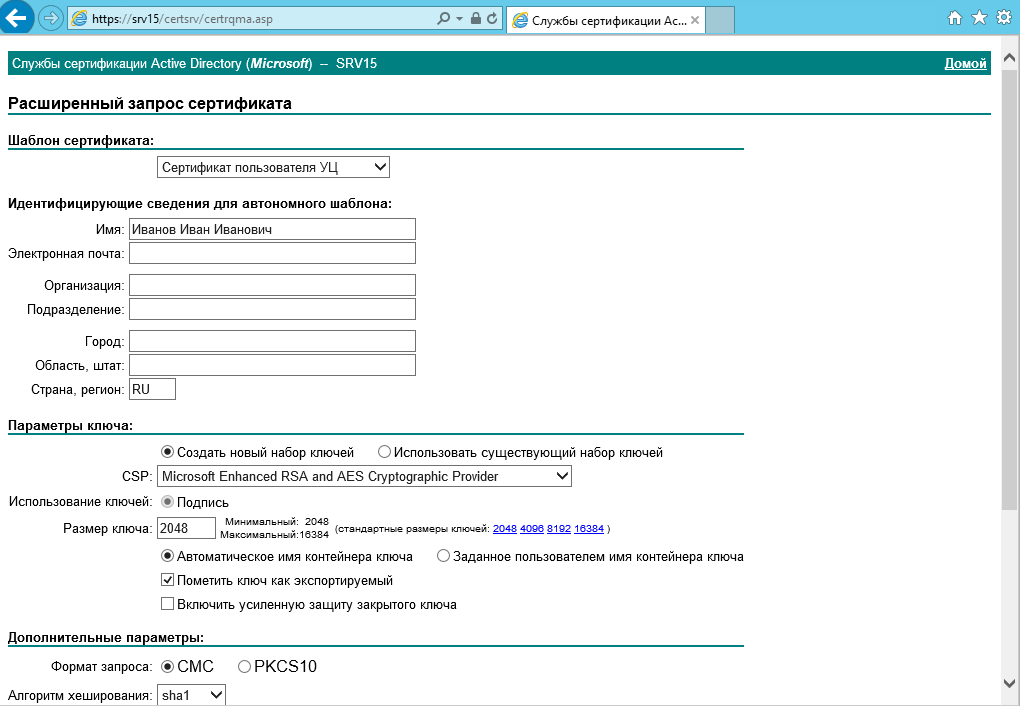Image resolution: width=1020 pixels, height=706 pixels.
Task: Open the search magnifier in address bar
Action: coord(444,18)
